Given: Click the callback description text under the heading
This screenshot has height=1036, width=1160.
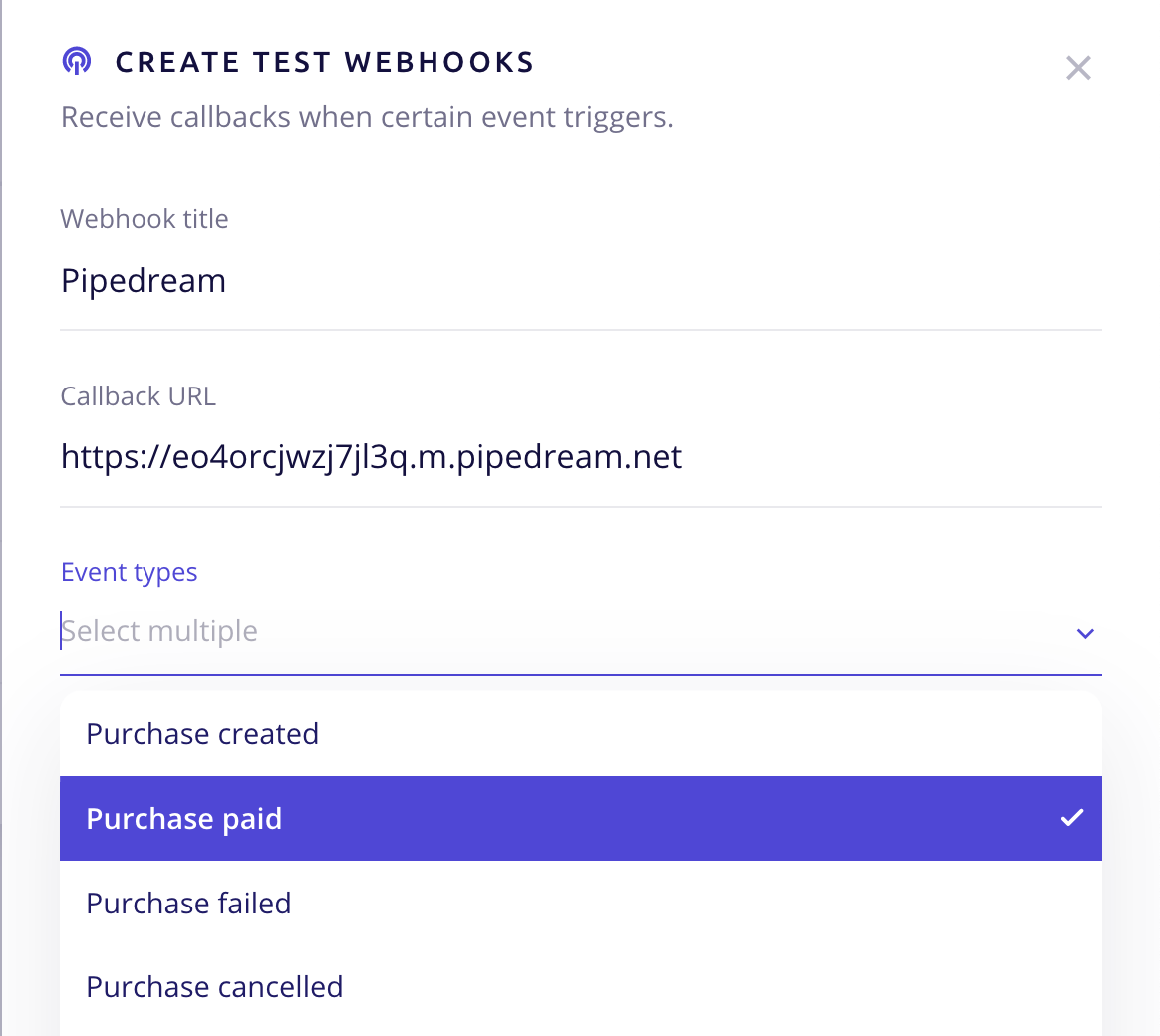Looking at the screenshot, I should pos(367,116).
